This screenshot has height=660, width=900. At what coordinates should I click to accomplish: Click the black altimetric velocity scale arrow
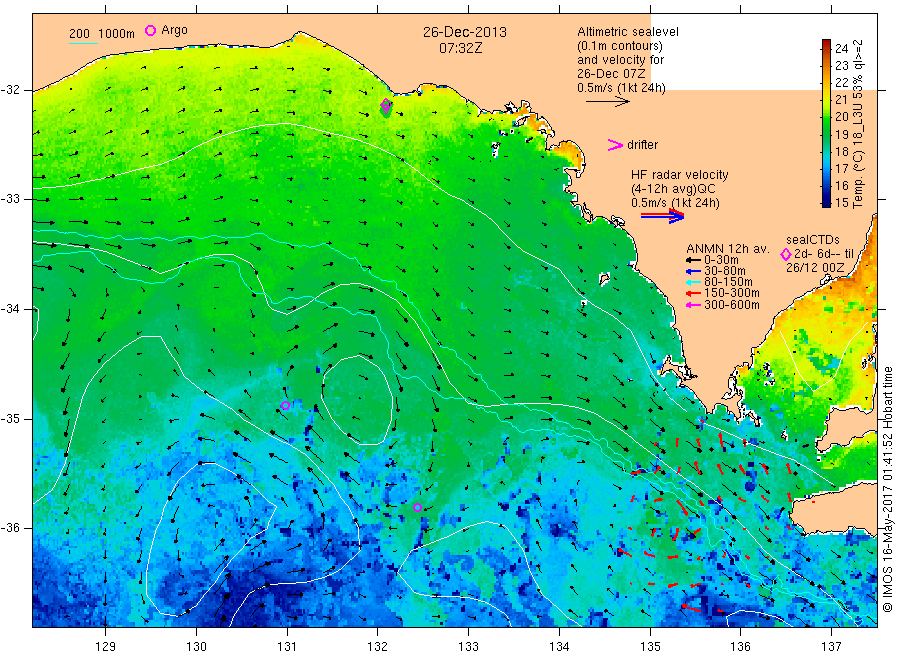click(x=608, y=102)
